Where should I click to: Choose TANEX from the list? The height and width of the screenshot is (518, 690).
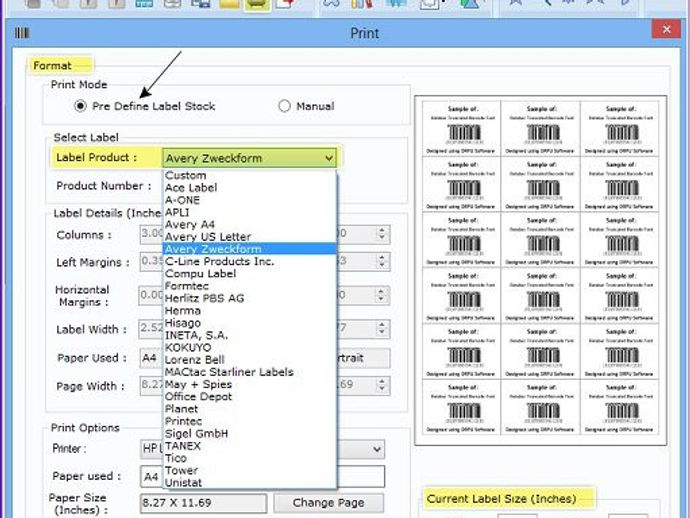250,446
